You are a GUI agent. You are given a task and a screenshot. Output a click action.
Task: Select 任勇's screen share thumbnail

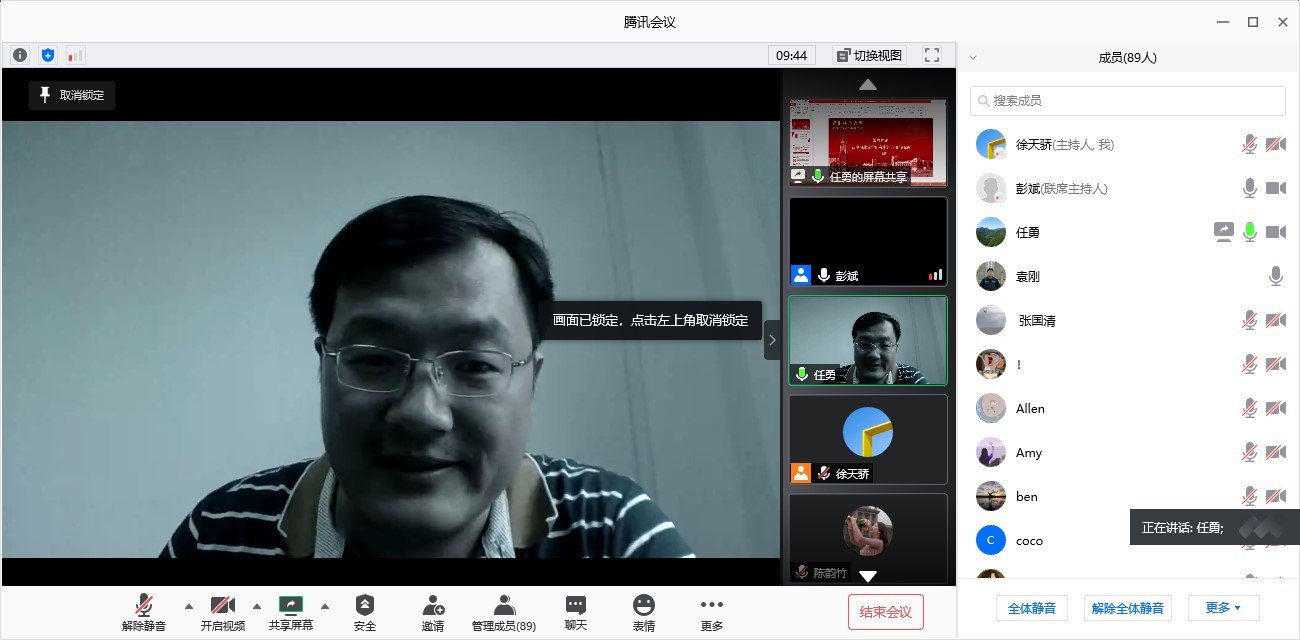pos(867,141)
